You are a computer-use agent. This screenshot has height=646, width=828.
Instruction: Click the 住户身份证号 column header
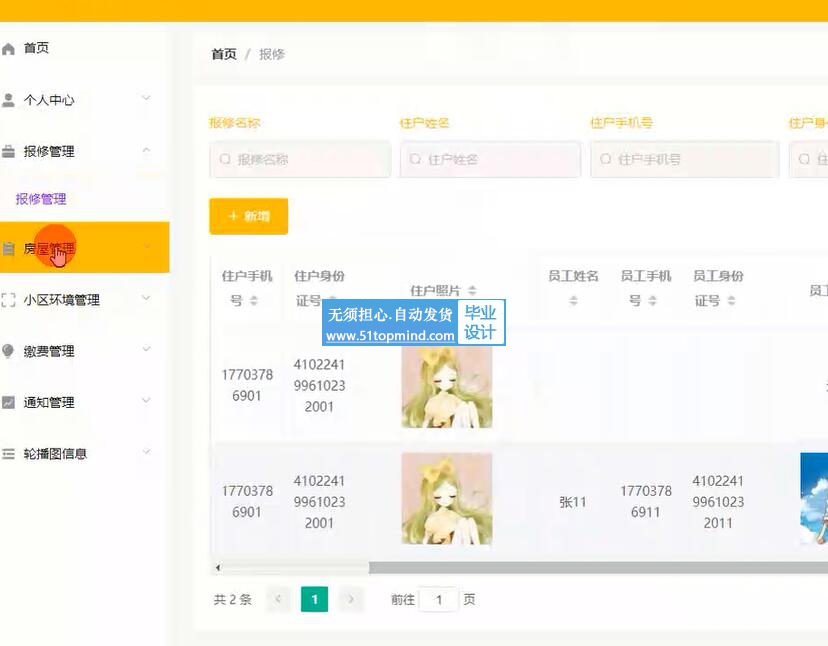click(319, 288)
